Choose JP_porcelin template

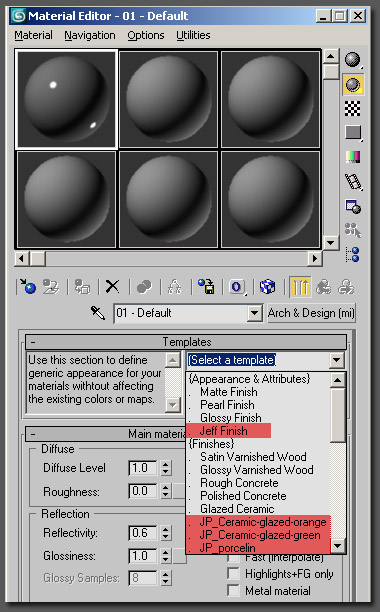click(x=227, y=548)
